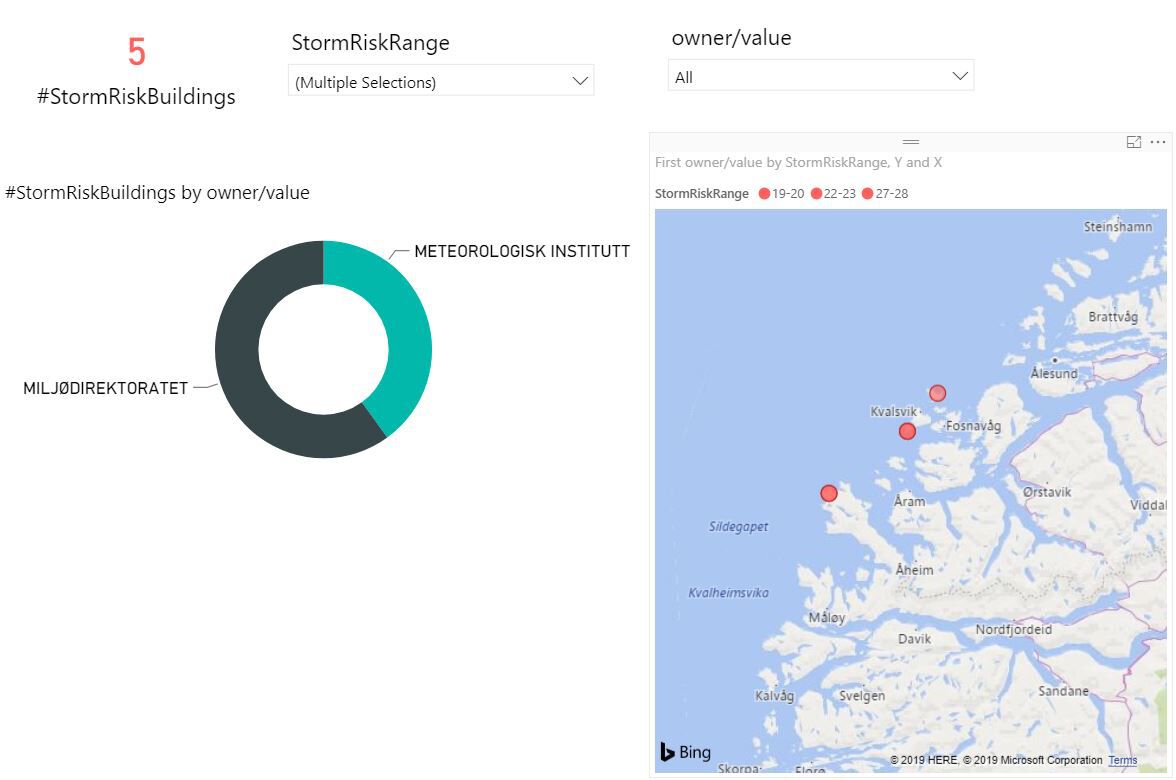Click the westernmost red map marker
Image resolution: width=1176 pixels, height=780 pixels.
(x=829, y=493)
